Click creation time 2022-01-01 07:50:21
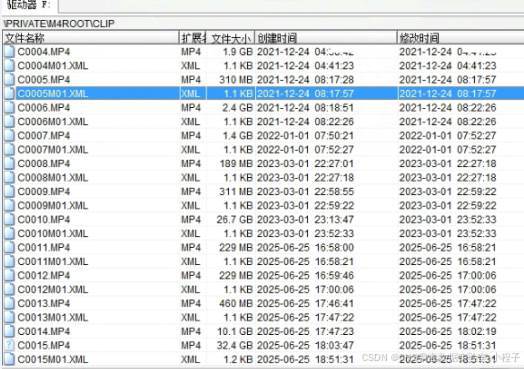The height and width of the screenshot is (369, 524). [305, 136]
